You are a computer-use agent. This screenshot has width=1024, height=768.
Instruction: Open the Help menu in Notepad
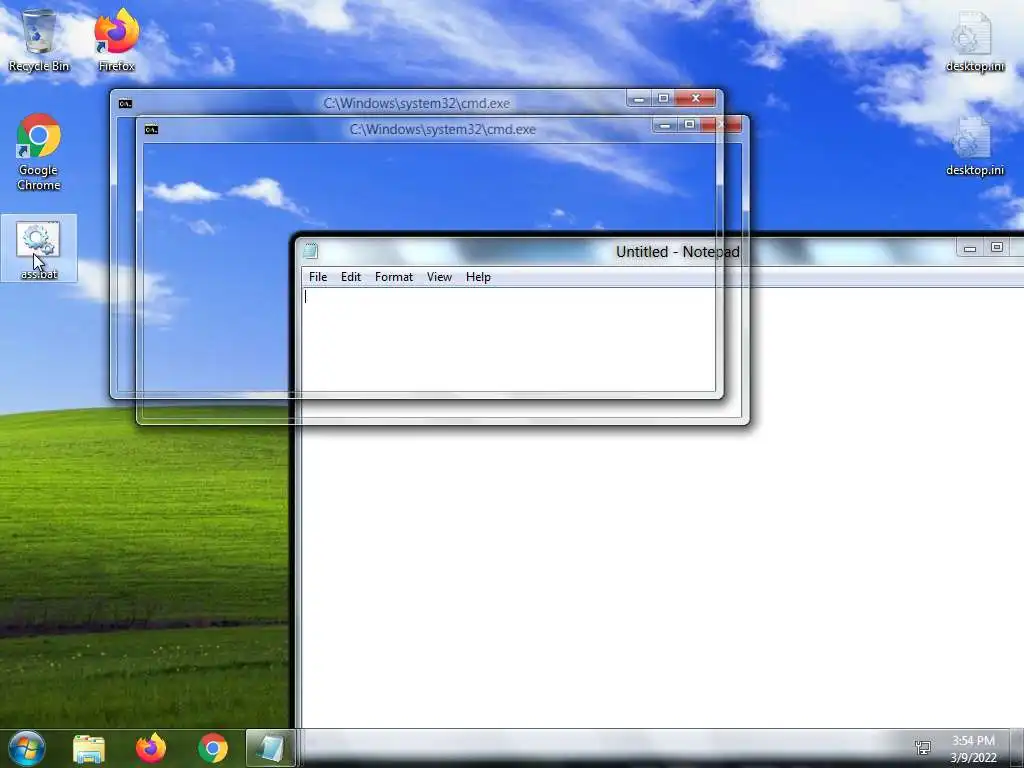point(478,277)
